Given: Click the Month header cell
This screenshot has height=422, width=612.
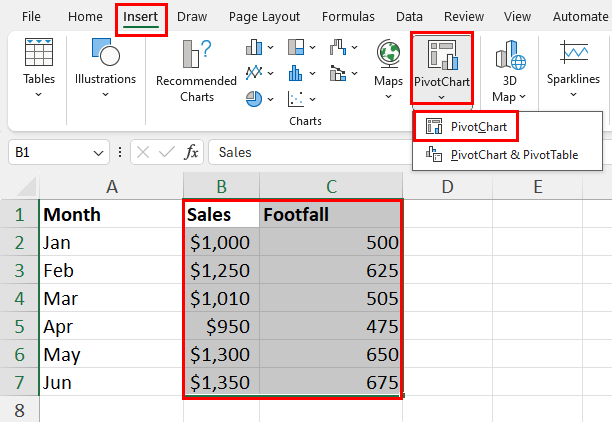Looking at the screenshot, I should point(112,214).
